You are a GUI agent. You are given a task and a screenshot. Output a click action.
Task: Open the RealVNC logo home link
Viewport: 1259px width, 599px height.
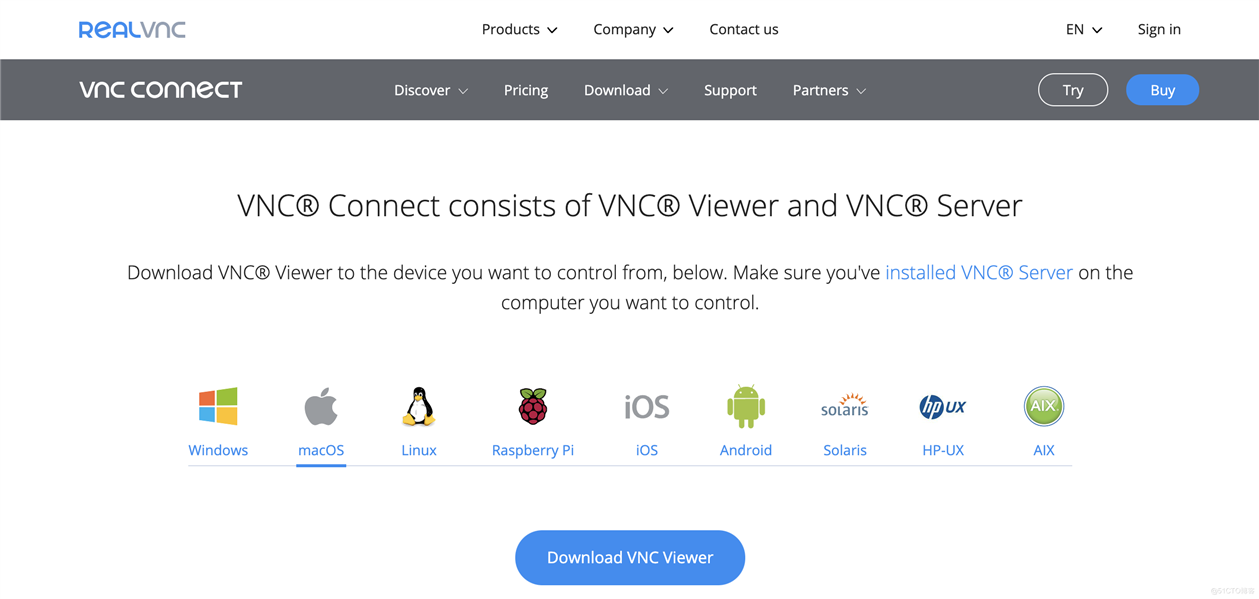point(132,29)
